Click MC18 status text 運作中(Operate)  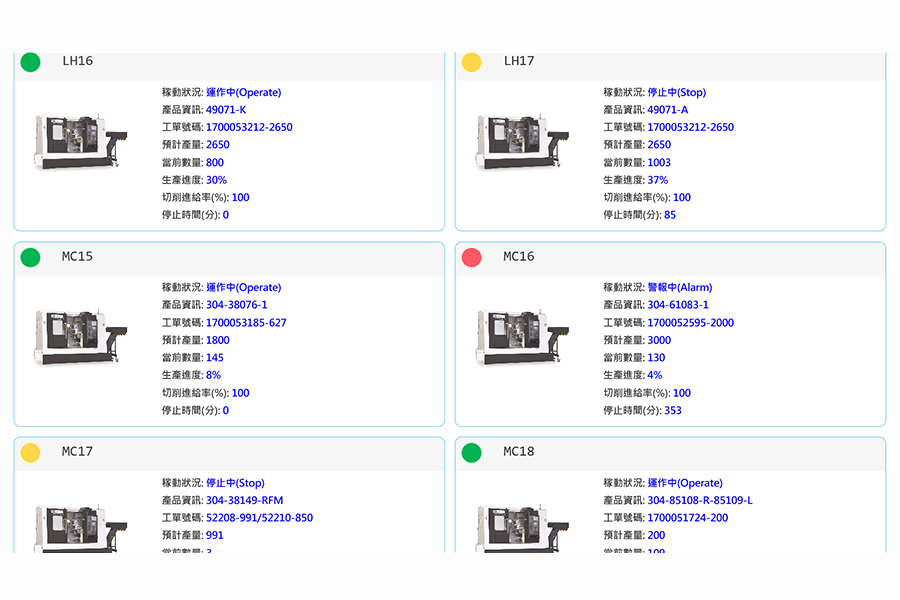tap(685, 483)
